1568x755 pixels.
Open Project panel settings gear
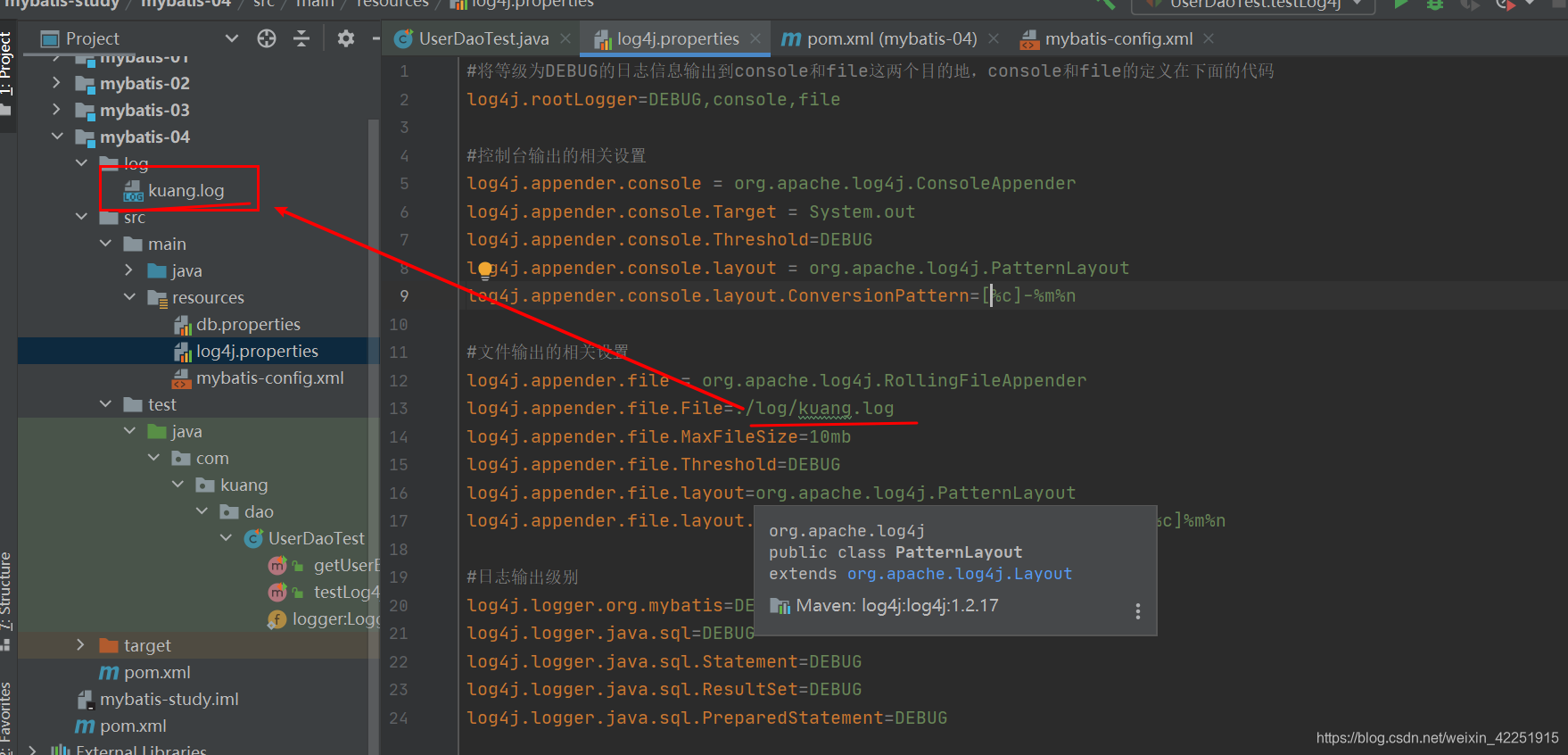(346, 38)
